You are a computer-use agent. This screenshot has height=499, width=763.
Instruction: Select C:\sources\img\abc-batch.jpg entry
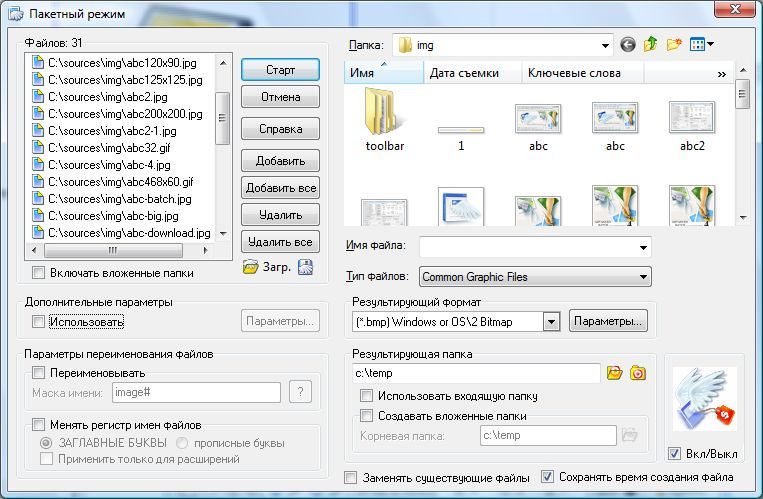click(x=120, y=199)
